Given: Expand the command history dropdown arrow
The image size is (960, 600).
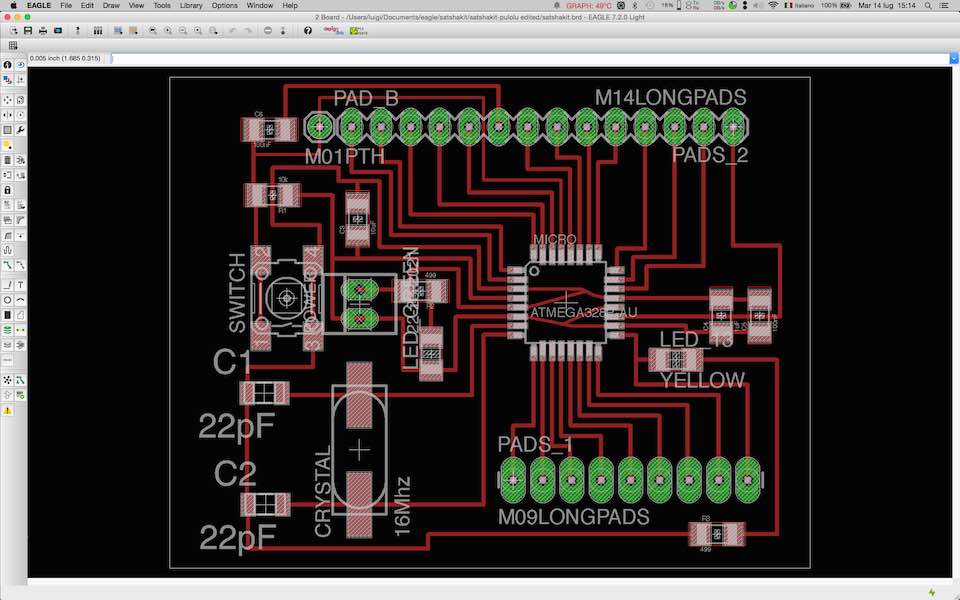Looking at the screenshot, I should click(x=954, y=58).
